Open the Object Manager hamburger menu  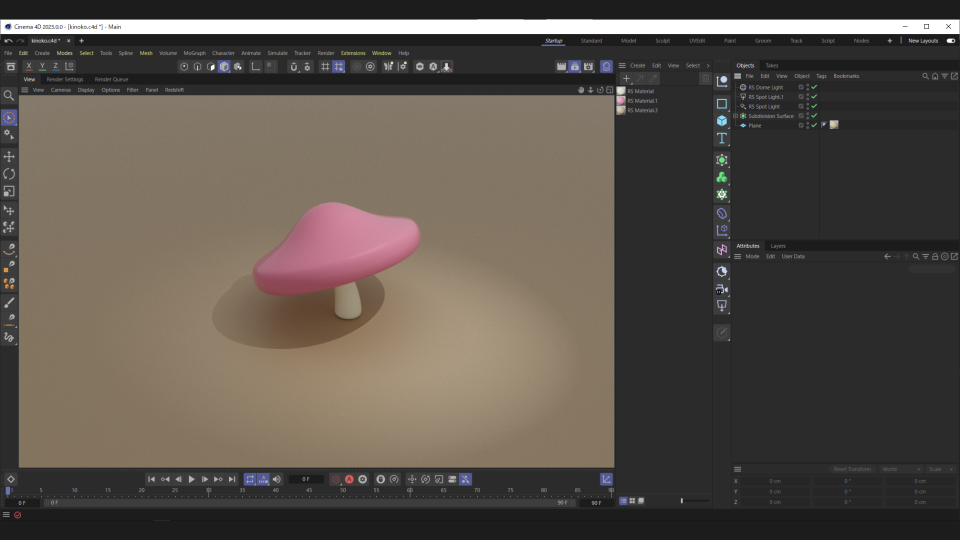(738, 76)
